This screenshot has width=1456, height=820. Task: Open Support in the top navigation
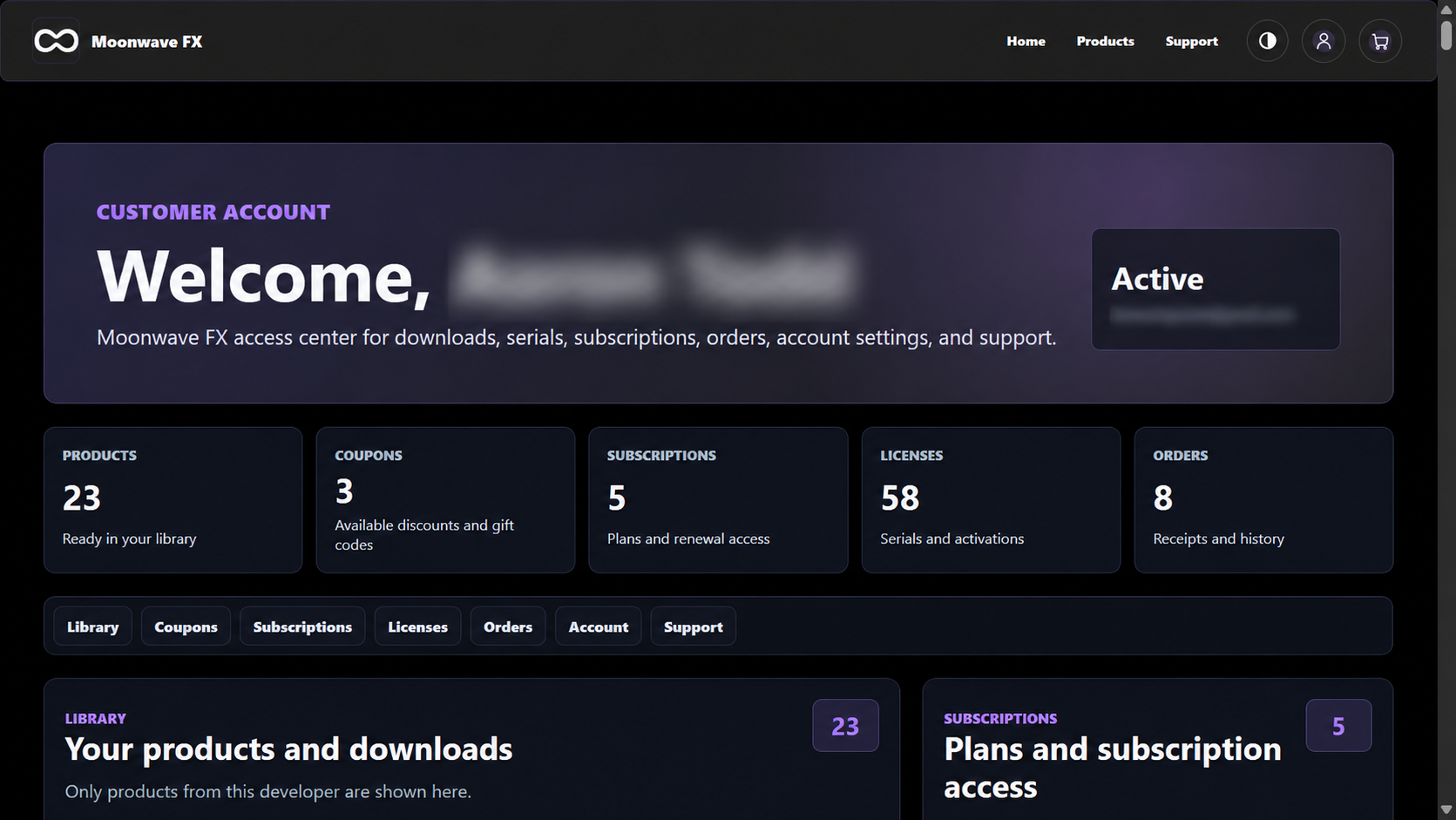pos(1191,41)
